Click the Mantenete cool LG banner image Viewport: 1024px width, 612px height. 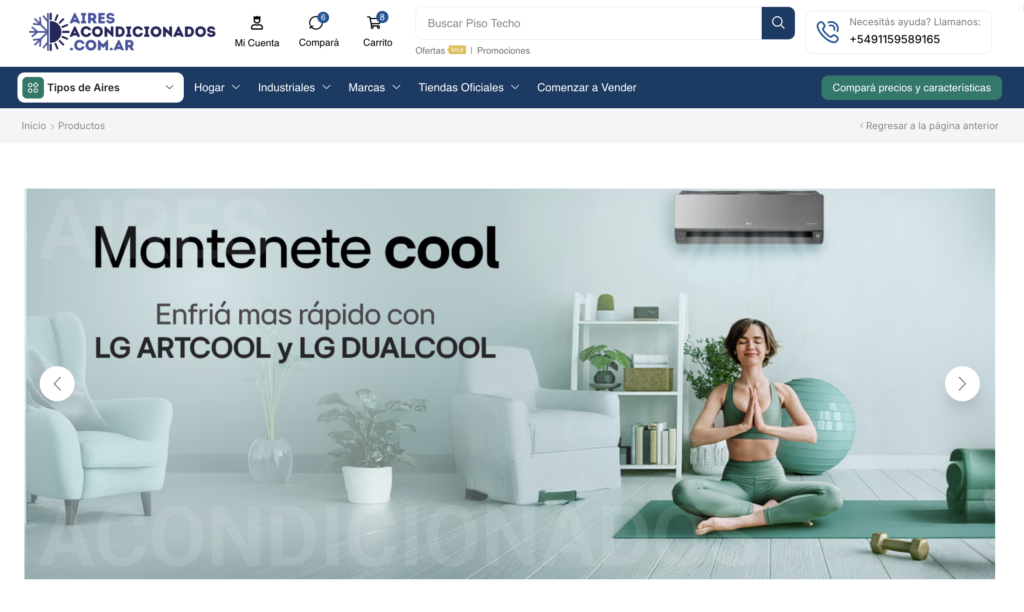(509, 383)
